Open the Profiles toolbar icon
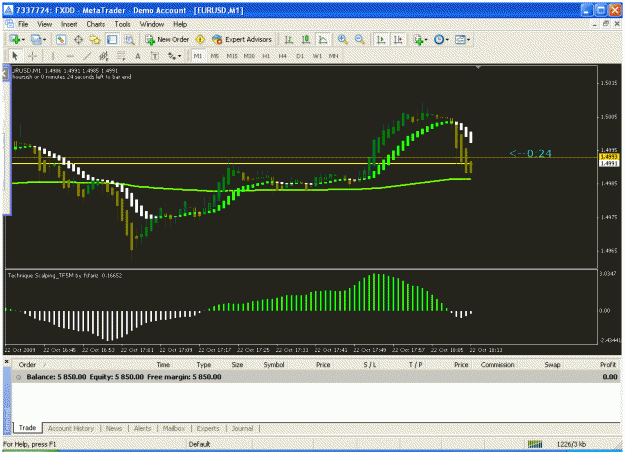 click(36, 39)
